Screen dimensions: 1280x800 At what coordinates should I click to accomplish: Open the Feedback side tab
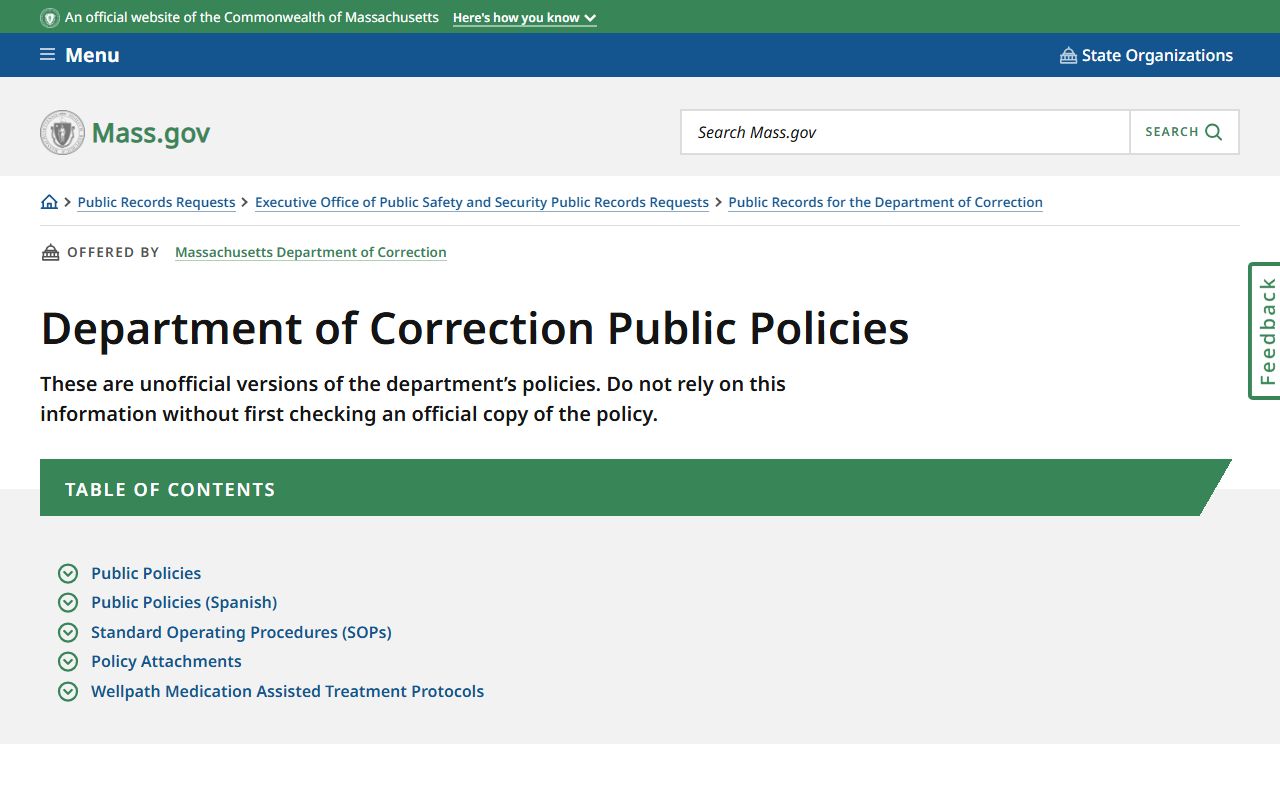pos(1265,331)
